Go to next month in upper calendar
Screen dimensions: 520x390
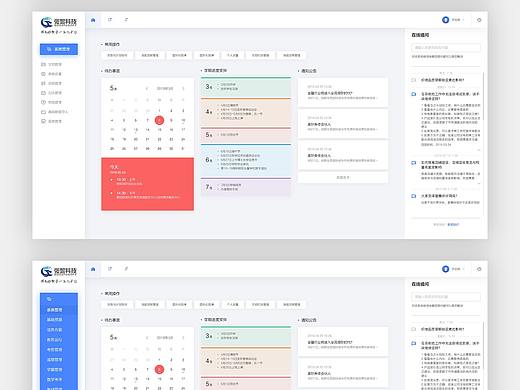pos(183,89)
